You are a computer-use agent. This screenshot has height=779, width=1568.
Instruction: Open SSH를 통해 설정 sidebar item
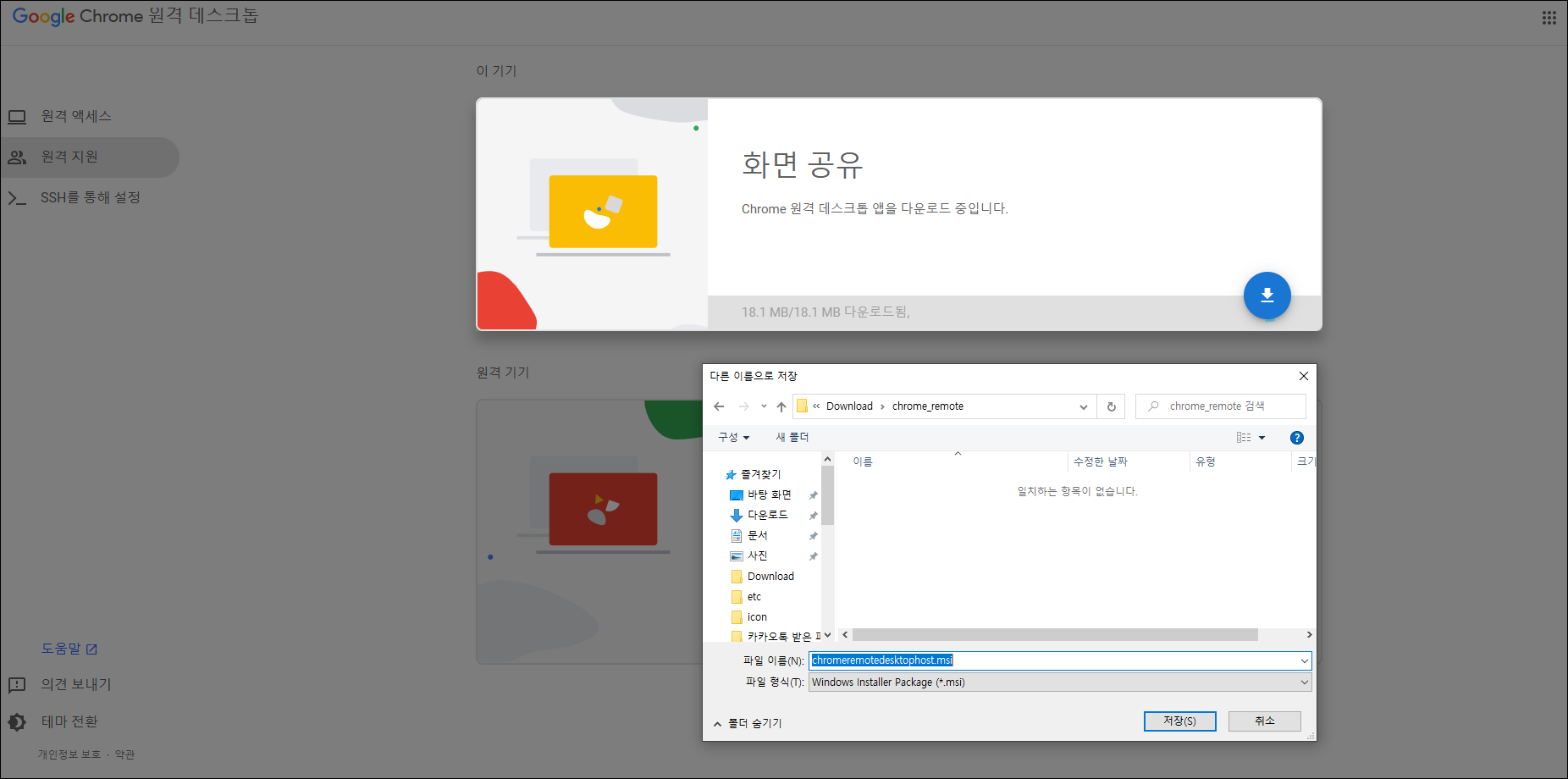coord(90,197)
